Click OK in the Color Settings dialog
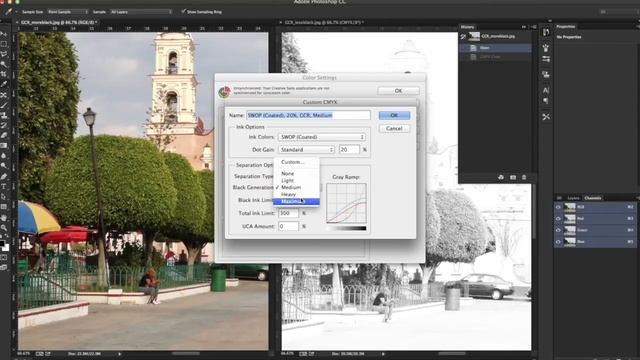640x360 pixels. tap(398, 91)
